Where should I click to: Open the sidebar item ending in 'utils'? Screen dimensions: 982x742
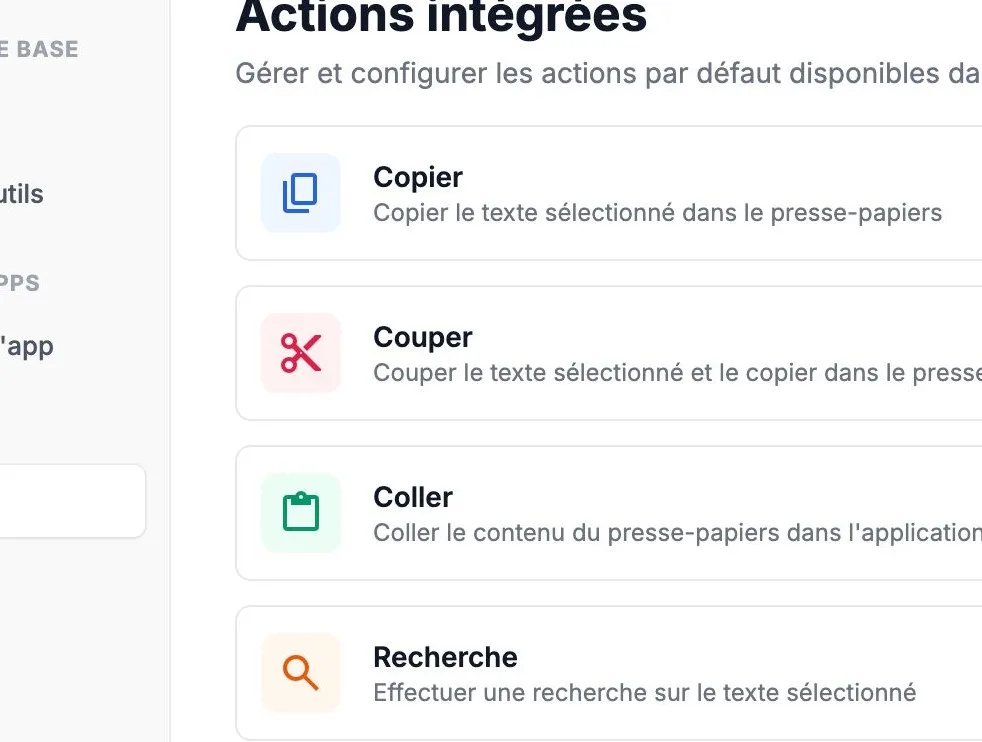21,194
